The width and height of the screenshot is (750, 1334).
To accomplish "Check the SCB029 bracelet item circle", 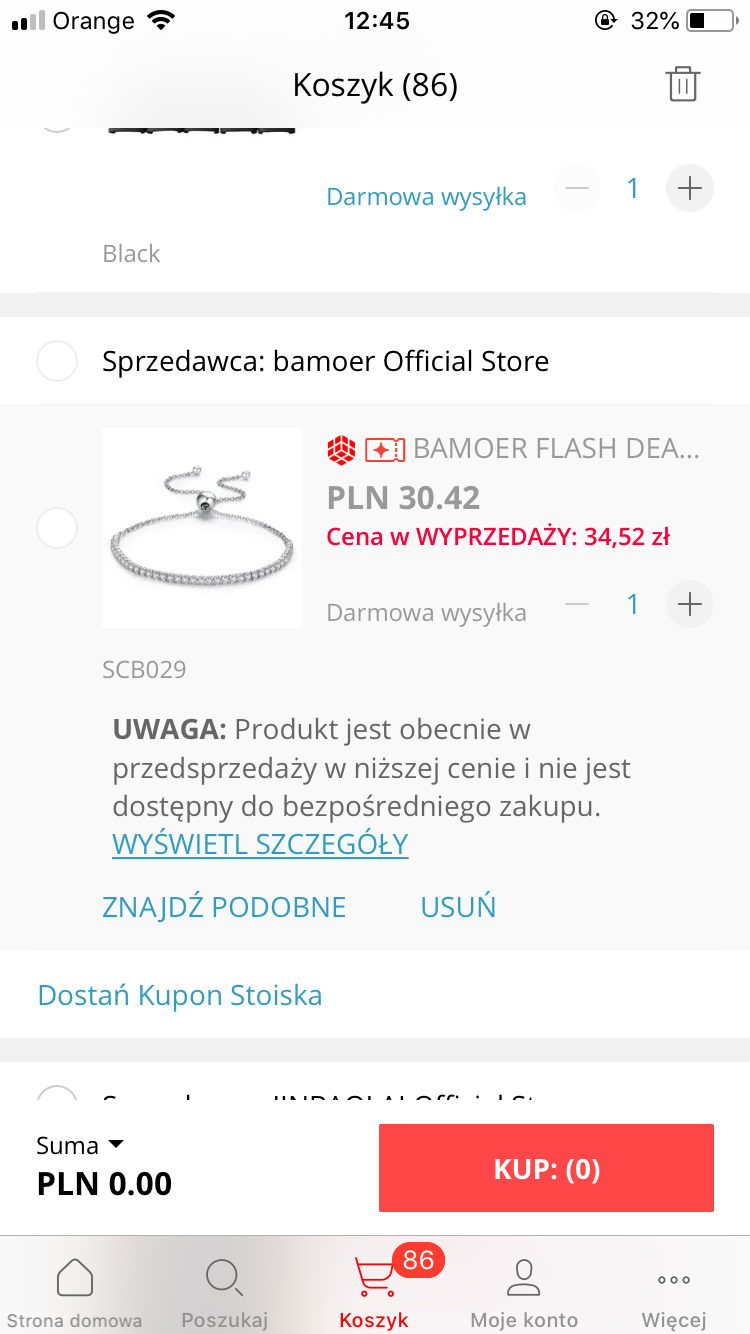I will pyautogui.click(x=56, y=528).
